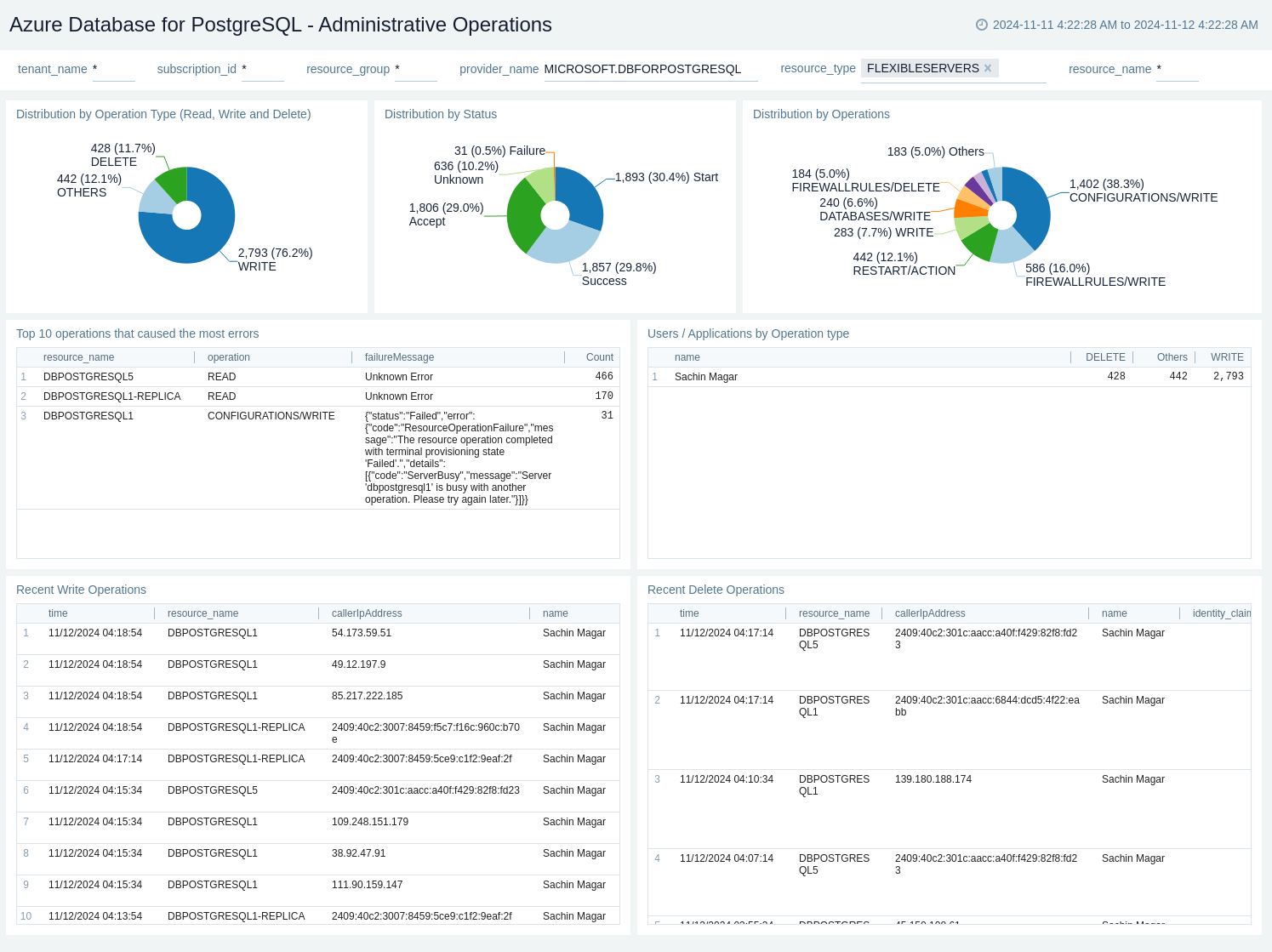Screen dimensions: 1272x952
Task: Click DBPOSTGRESQL1-REPLICA in errors table
Action: (x=112, y=396)
